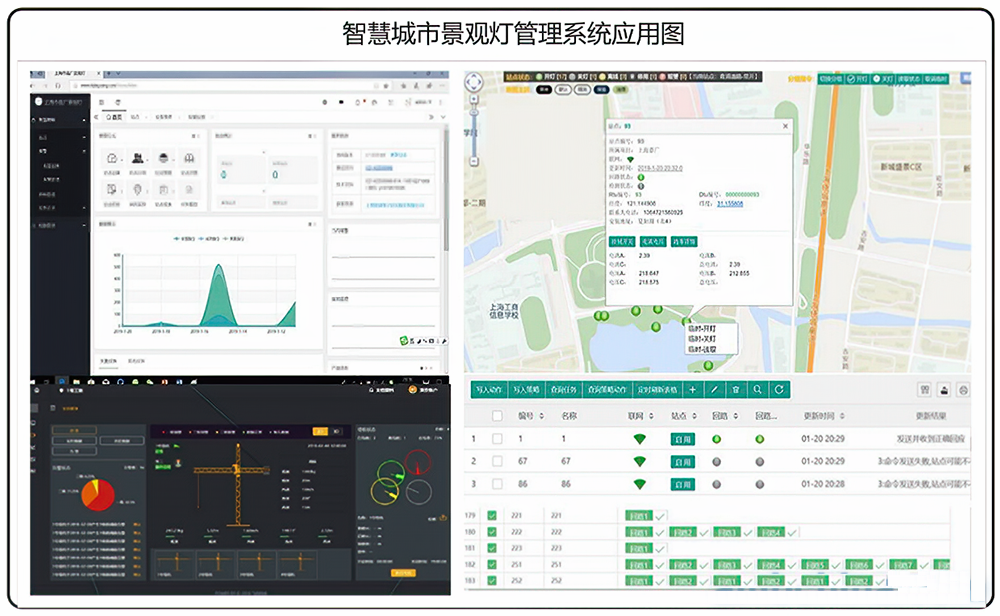Click the pencil edit icon in table toolbar
This screenshot has height=616, width=1000.
(714, 389)
